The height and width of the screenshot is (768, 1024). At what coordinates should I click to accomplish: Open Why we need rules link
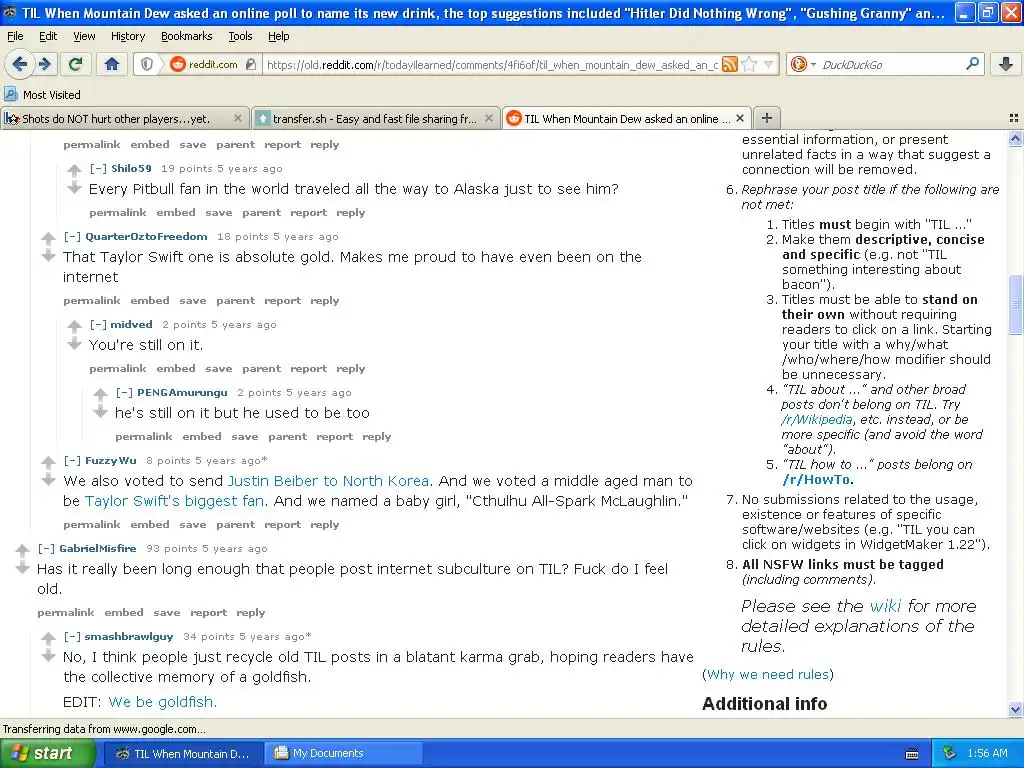point(768,674)
